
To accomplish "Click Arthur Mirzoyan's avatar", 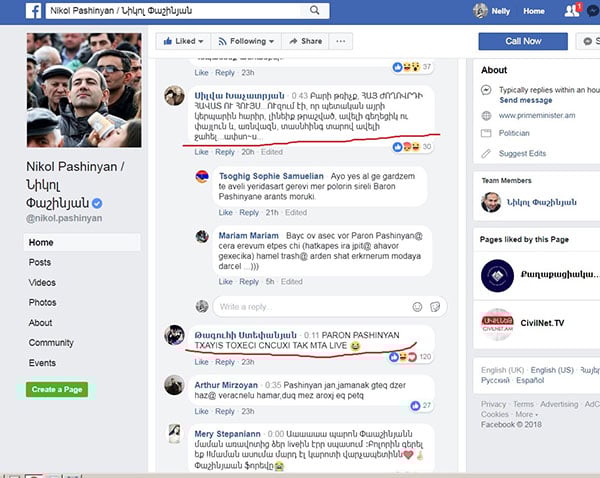I will pos(174,385).
